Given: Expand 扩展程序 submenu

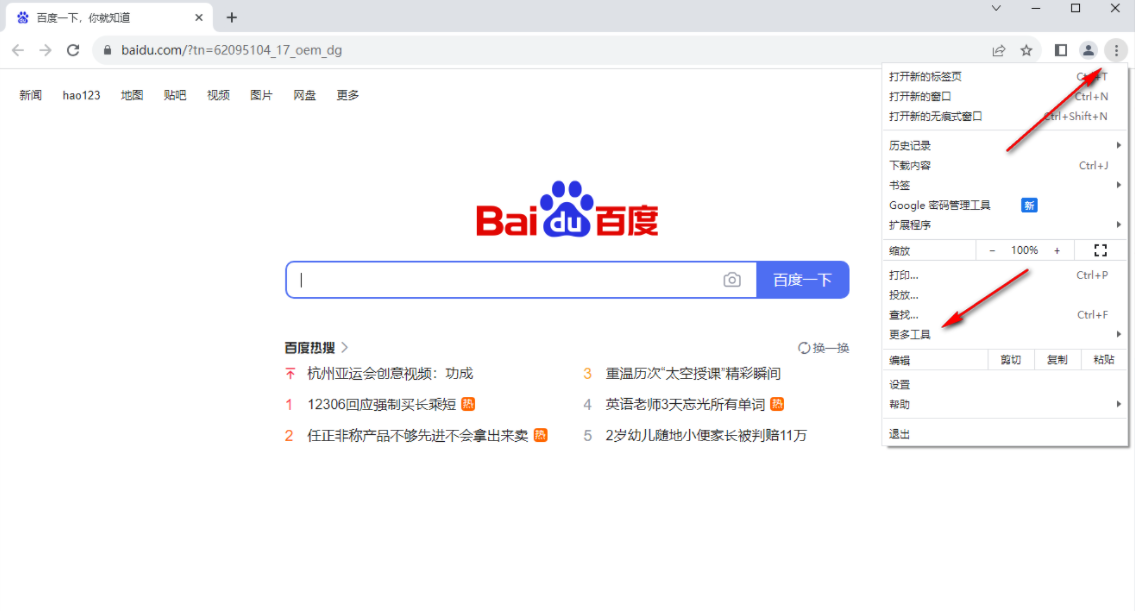Looking at the screenshot, I should tap(1005, 225).
